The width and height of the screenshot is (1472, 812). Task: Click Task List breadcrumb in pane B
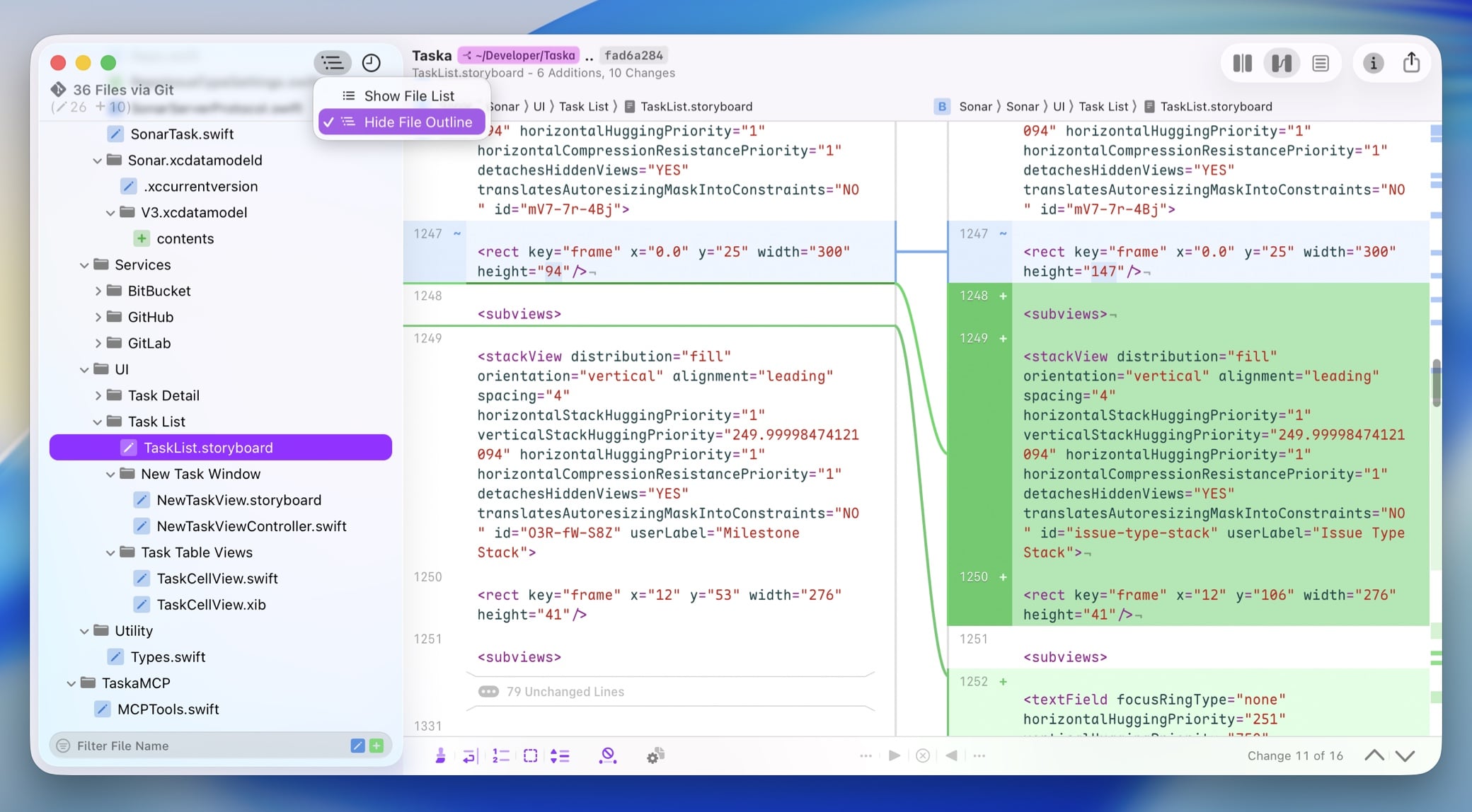click(x=1103, y=107)
